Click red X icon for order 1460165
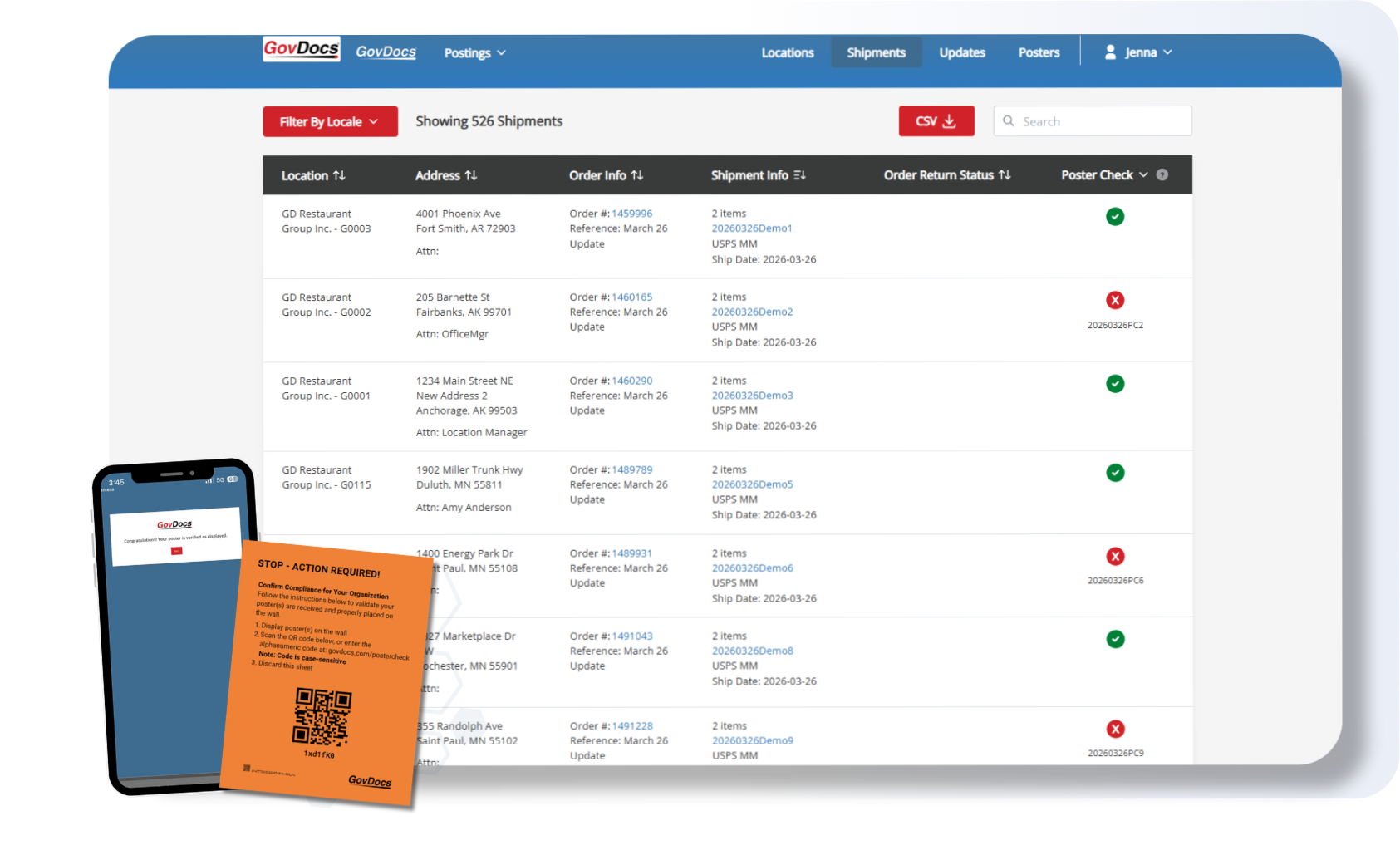Screen dimensions: 1400x855 (1115, 300)
